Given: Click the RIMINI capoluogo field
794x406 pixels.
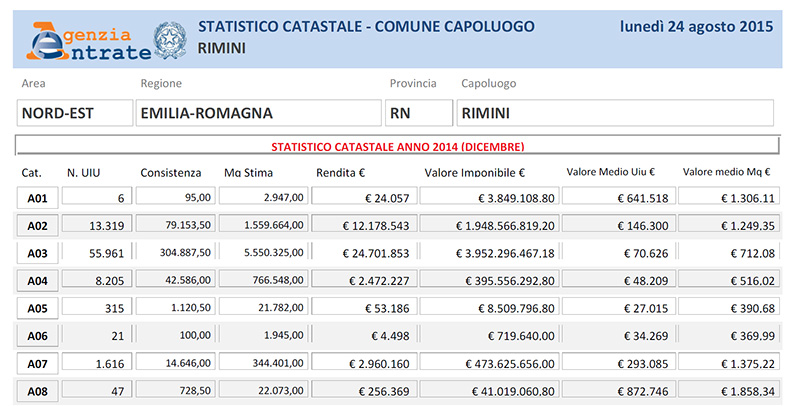Looking at the screenshot, I should (615, 113).
